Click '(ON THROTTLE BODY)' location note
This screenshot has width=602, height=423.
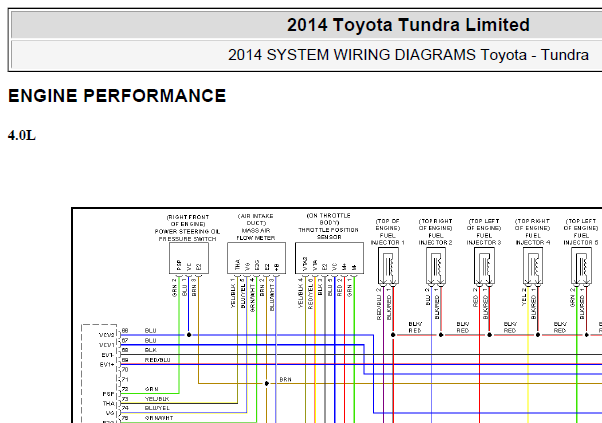point(329,219)
